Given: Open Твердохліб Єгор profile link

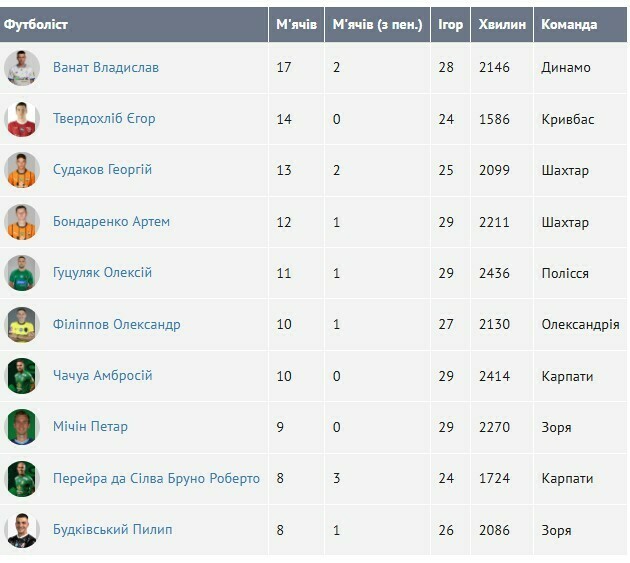Looking at the screenshot, I should [x=104, y=119].
